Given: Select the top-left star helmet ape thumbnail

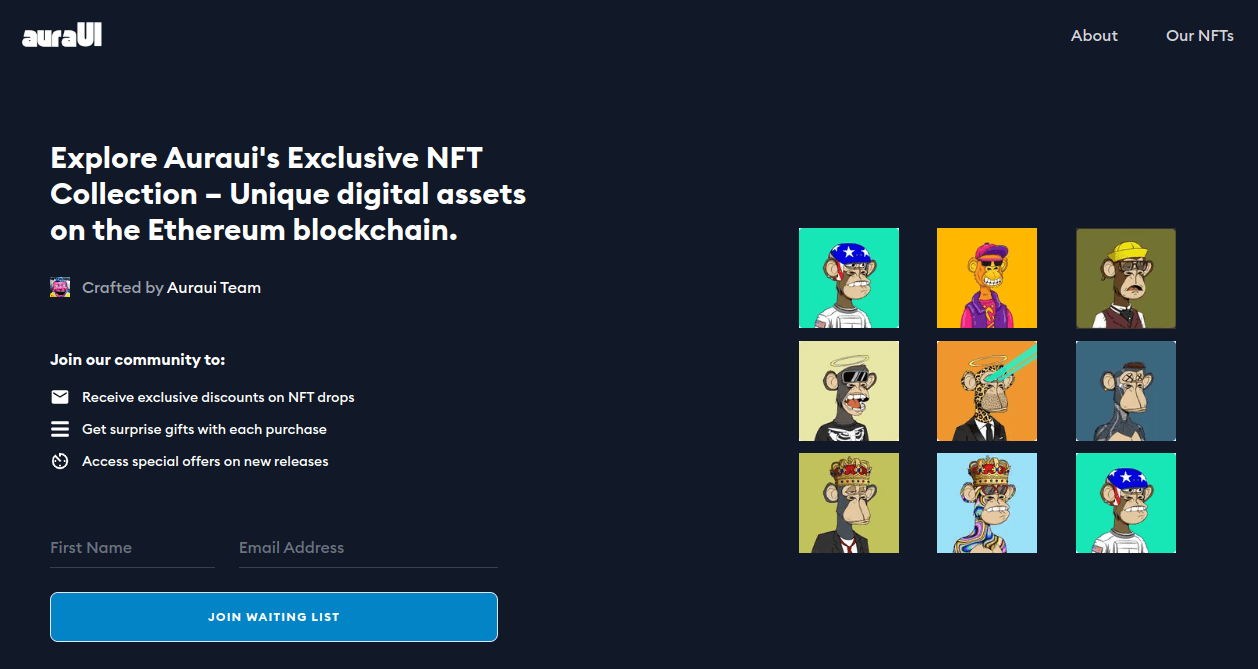Looking at the screenshot, I should coord(849,278).
